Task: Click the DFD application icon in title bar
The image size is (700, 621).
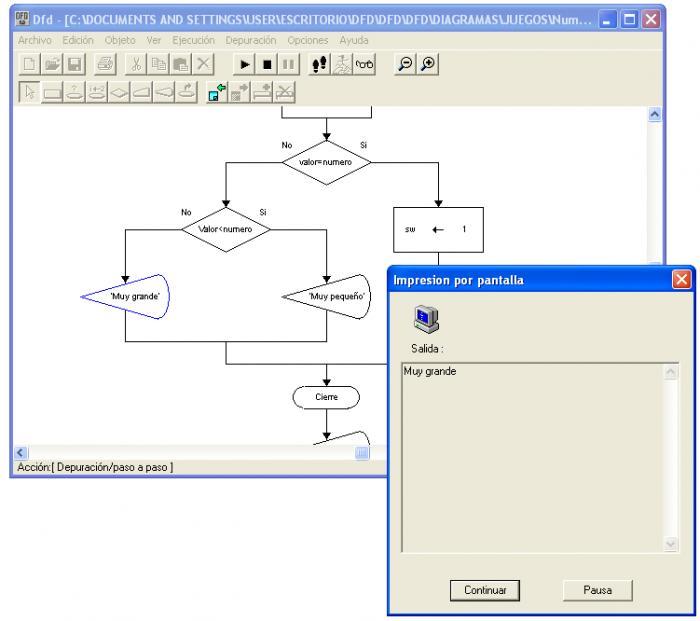Action: tap(22, 19)
